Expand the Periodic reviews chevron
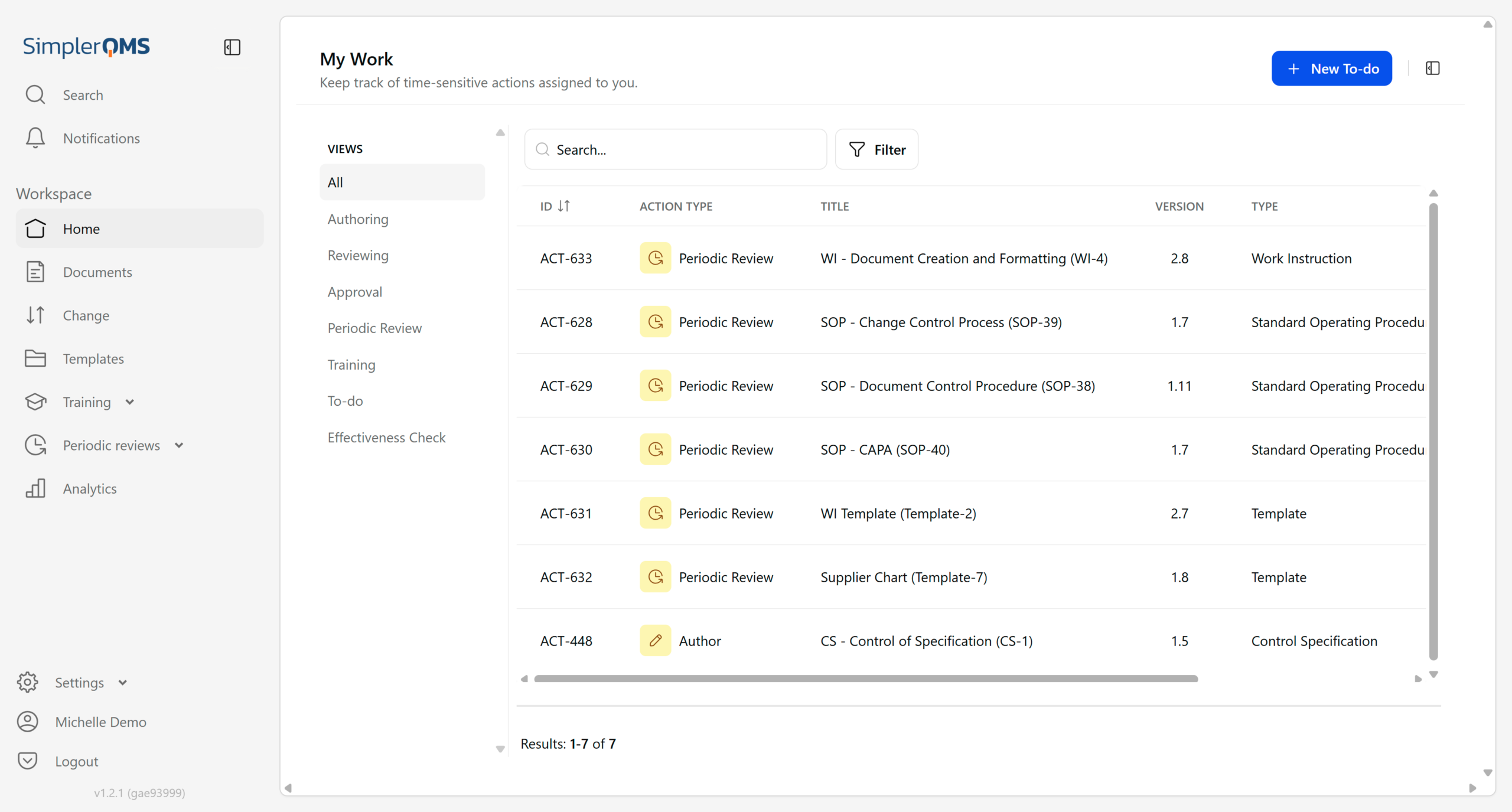The image size is (1512, 812). [179, 445]
